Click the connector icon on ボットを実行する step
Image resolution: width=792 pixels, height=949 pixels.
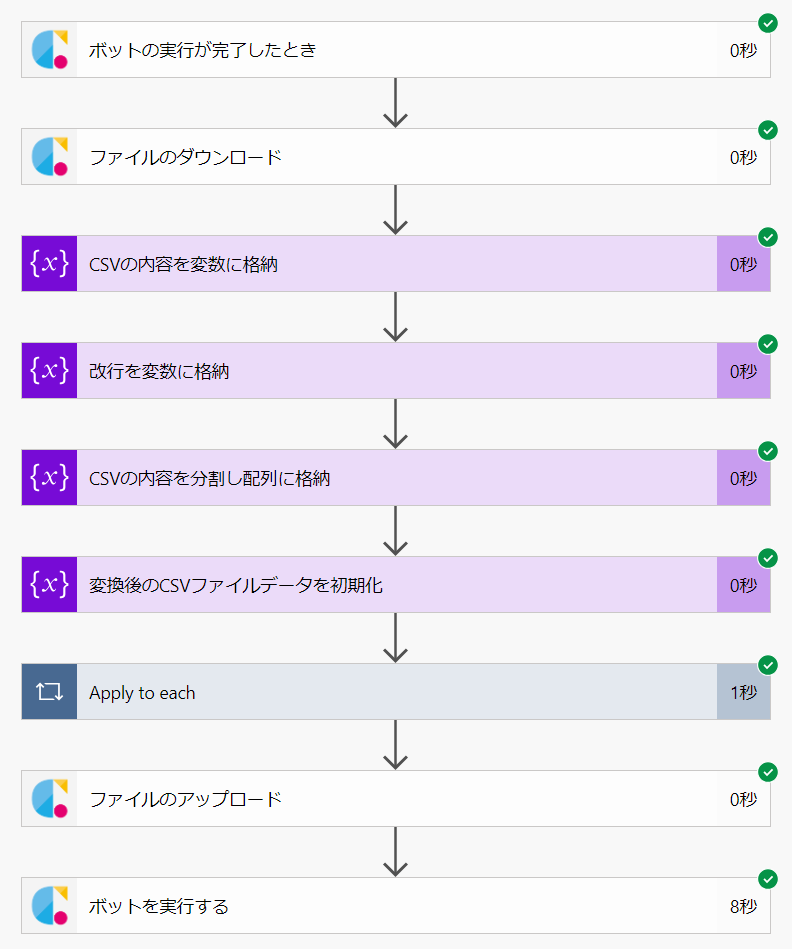point(49,906)
